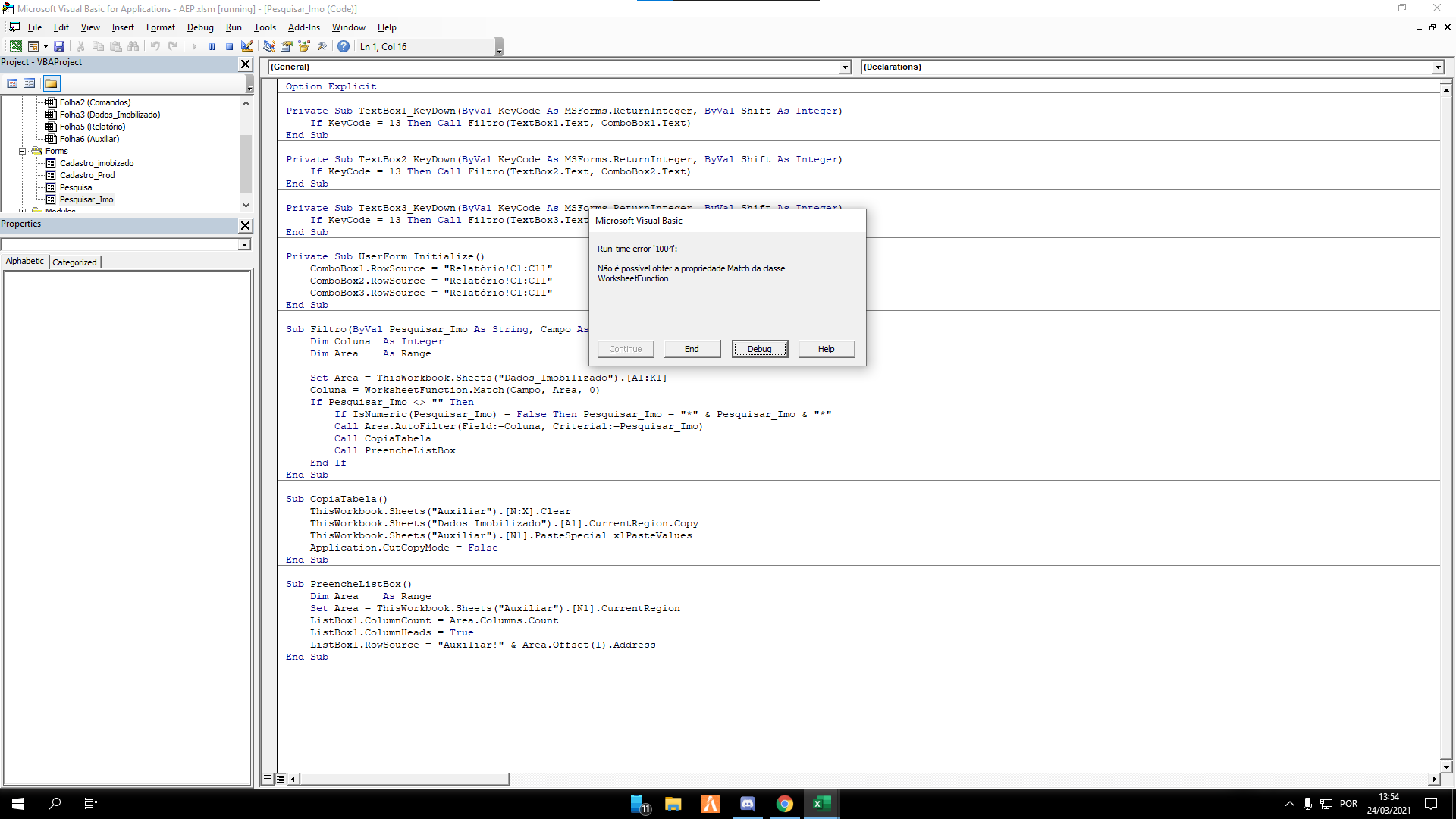The image size is (1456, 819).
Task: Click the Excel taskbar icon
Action: click(x=821, y=804)
